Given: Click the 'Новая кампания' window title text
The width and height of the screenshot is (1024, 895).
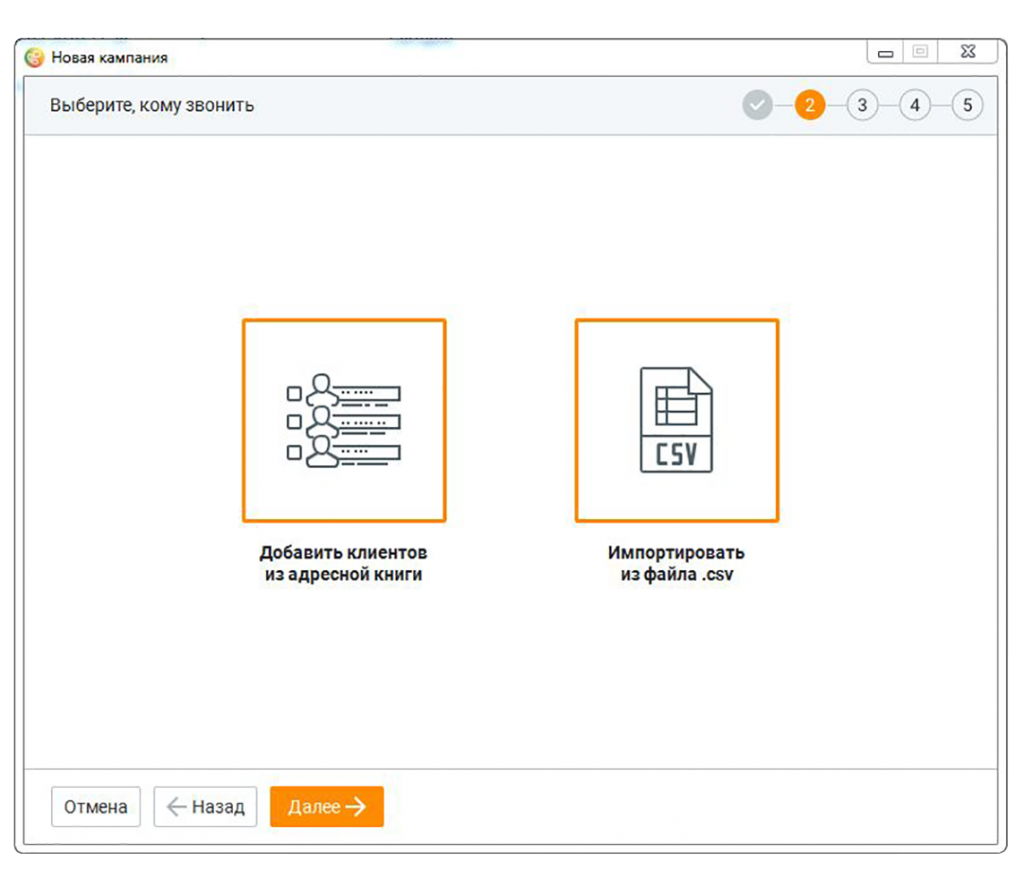Looking at the screenshot, I should (x=110, y=58).
